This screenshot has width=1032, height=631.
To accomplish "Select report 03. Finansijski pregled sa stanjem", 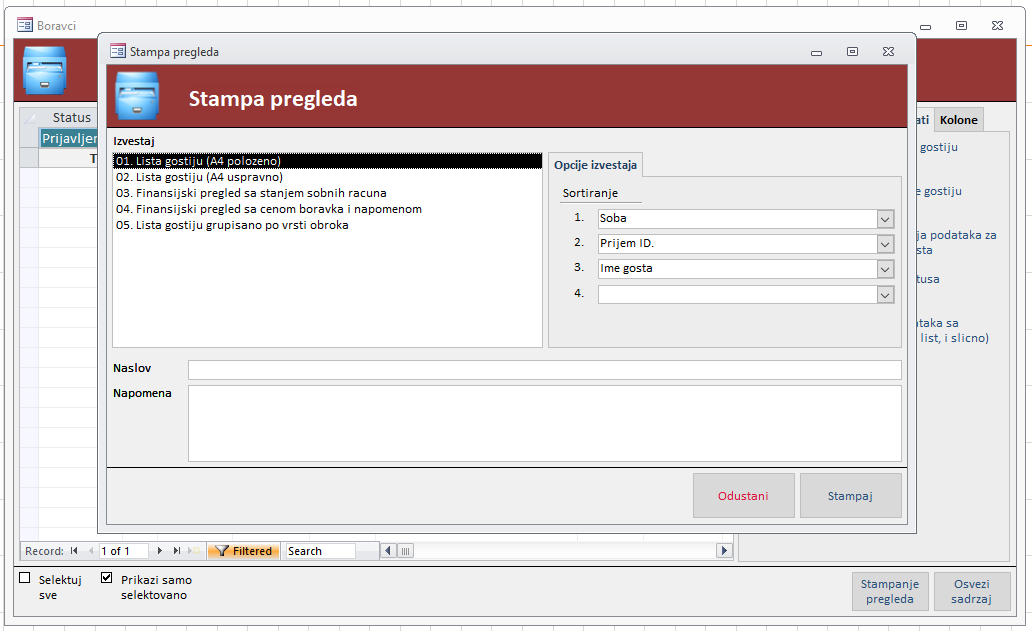I will point(251,193).
